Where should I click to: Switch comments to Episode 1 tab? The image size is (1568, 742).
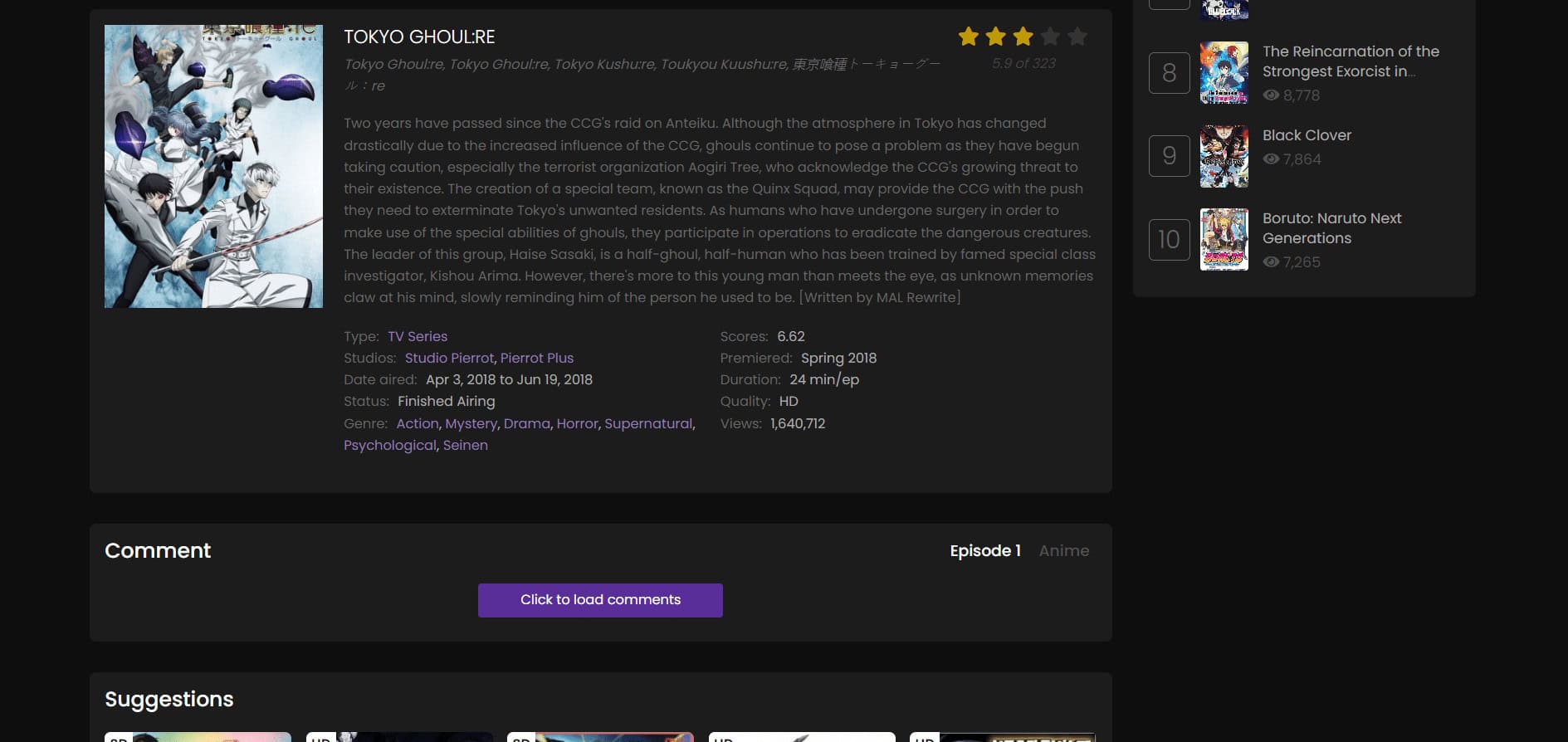pos(985,551)
